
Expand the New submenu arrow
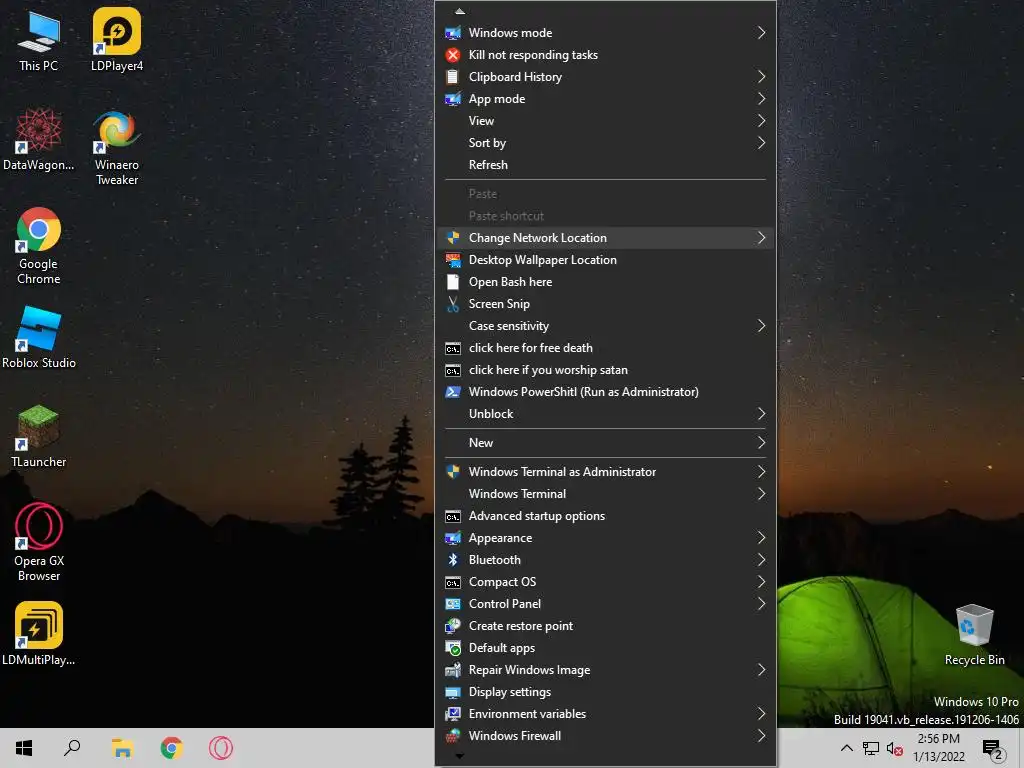point(761,443)
